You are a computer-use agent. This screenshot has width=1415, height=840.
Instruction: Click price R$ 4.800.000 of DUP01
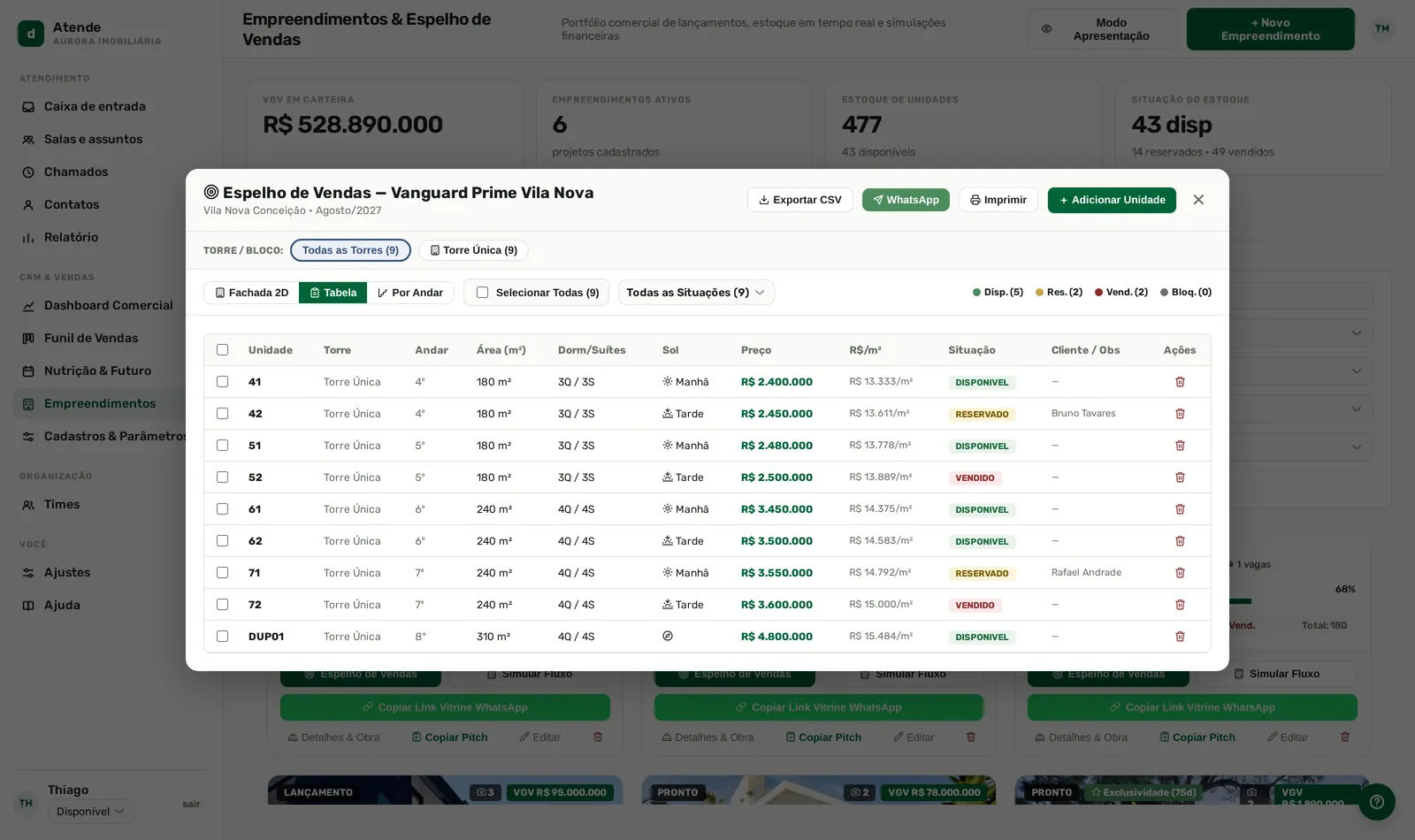tap(776, 637)
